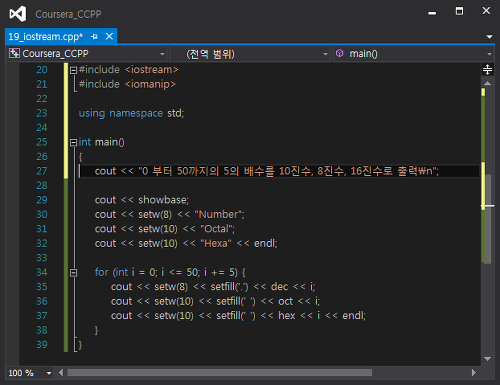Click on the <iomanip> include text

click(x=150, y=84)
